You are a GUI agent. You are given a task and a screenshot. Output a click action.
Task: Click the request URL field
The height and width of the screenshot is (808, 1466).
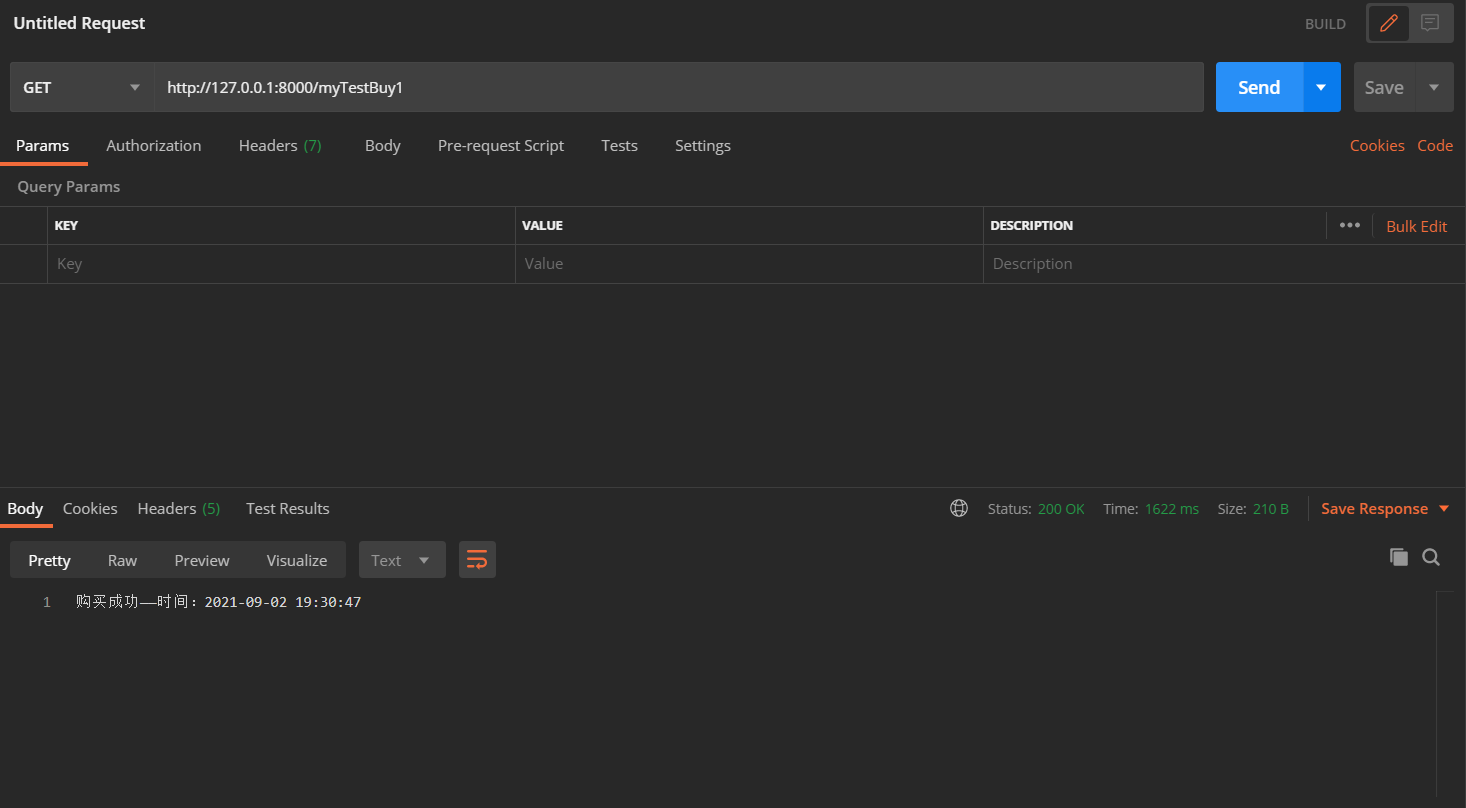click(679, 87)
